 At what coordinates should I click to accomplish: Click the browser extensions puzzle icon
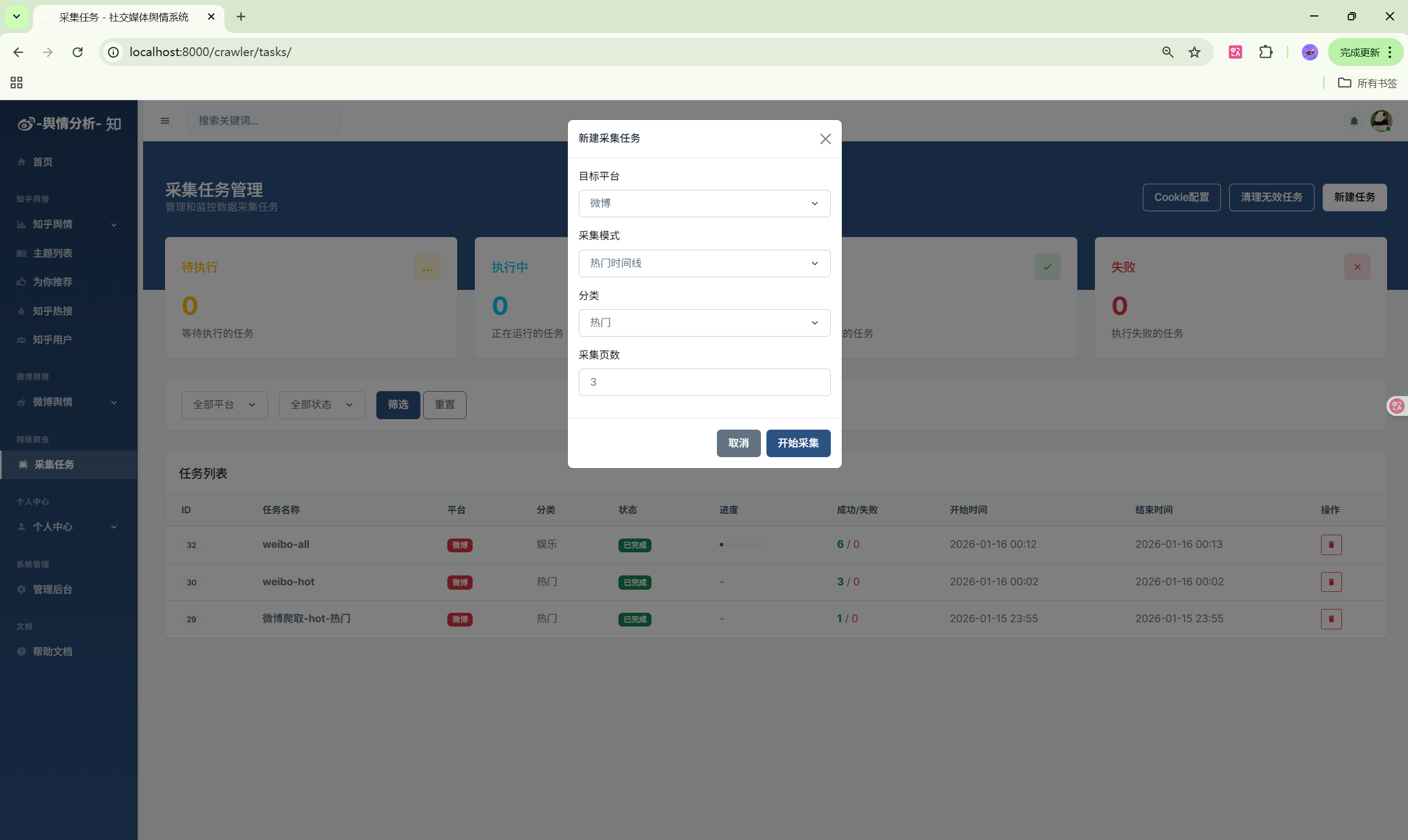tap(1265, 52)
